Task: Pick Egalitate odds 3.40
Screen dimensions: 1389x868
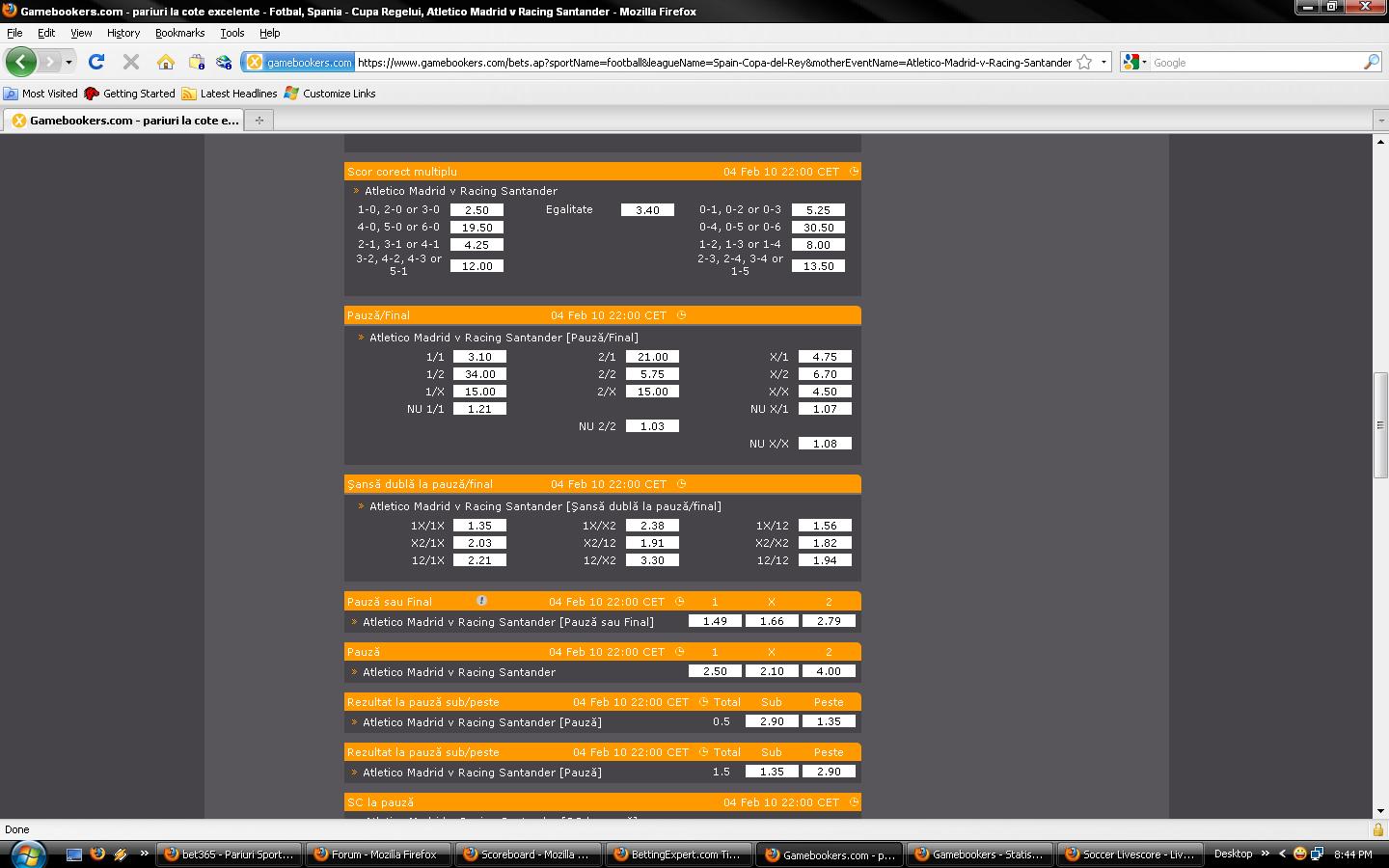Action: 647,209
